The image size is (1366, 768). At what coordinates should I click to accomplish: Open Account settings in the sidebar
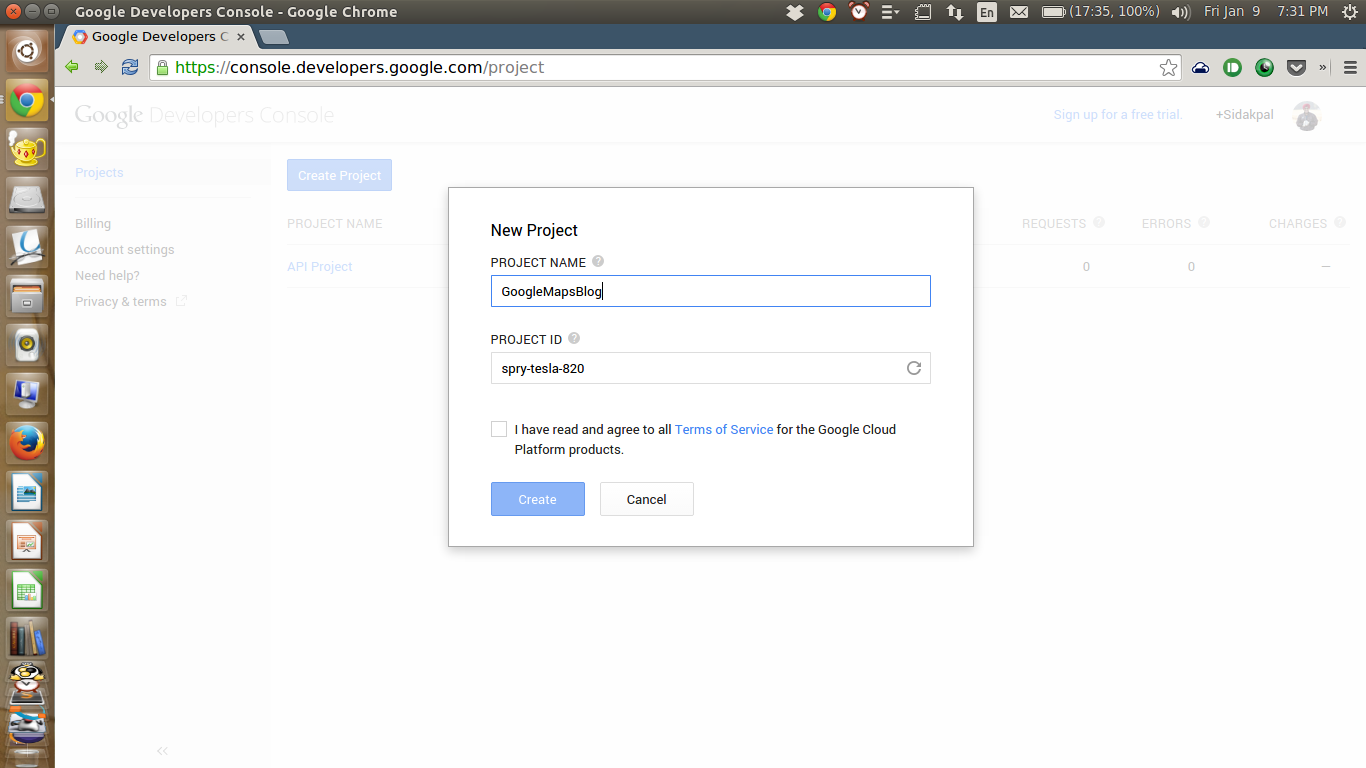125,249
